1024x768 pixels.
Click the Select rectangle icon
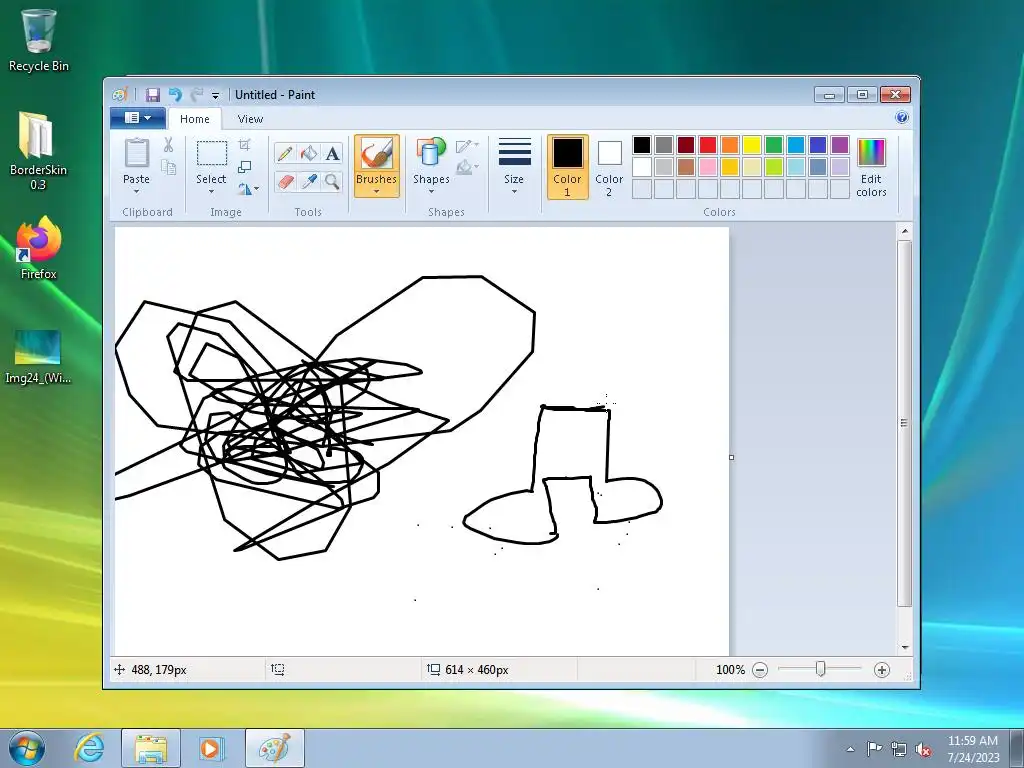(x=212, y=154)
